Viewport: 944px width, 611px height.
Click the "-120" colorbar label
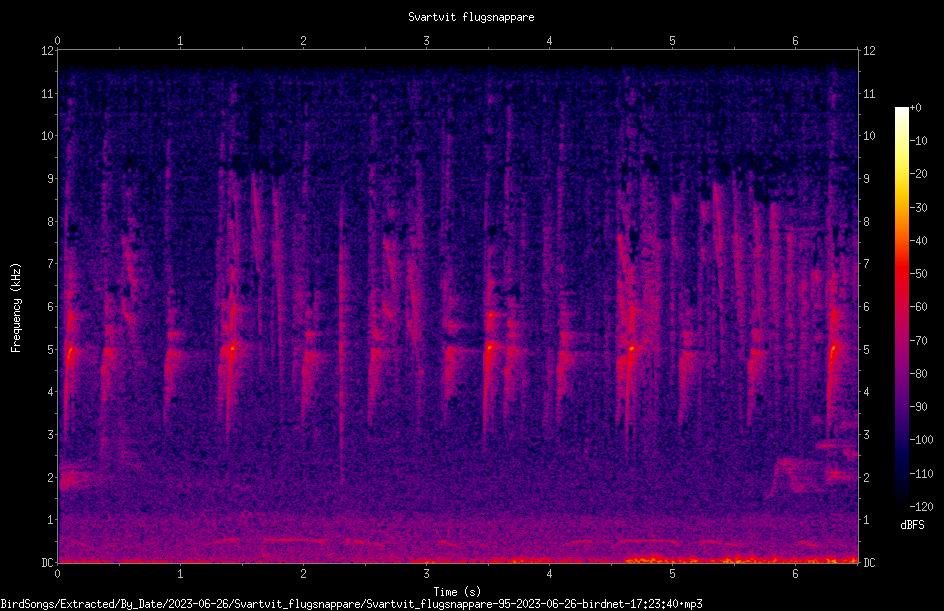click(x=922, y=507)
